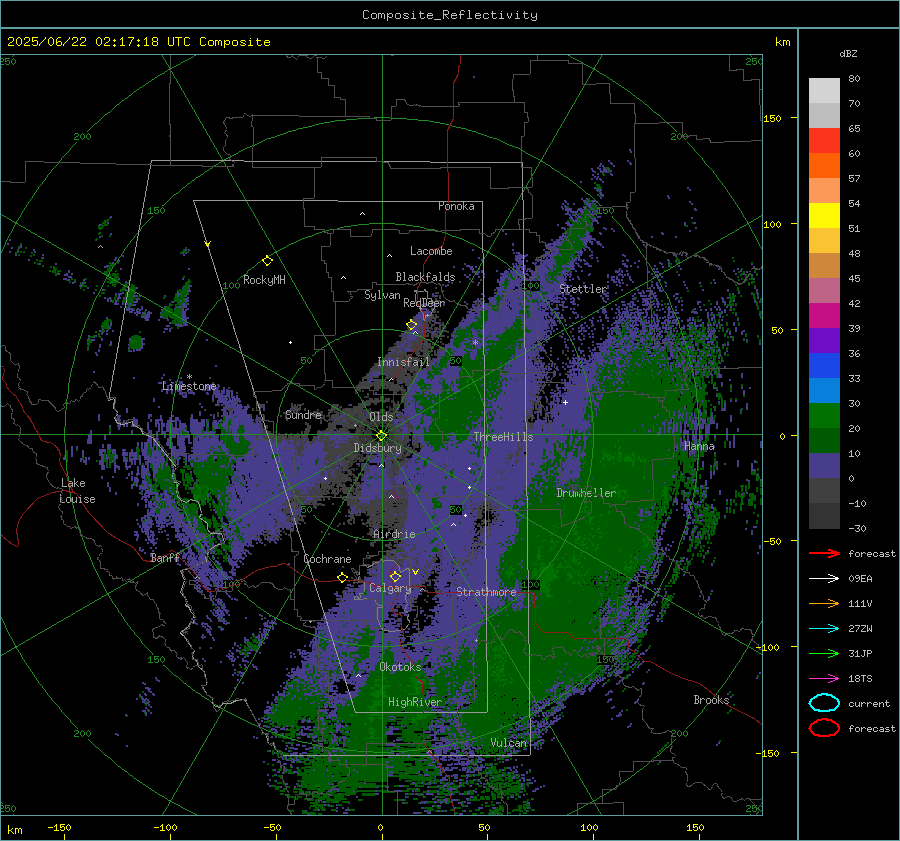The height and width of the screenshot is (841, 900).
Task: Click the orange 111V arrow icon
Action: (824, 603)
